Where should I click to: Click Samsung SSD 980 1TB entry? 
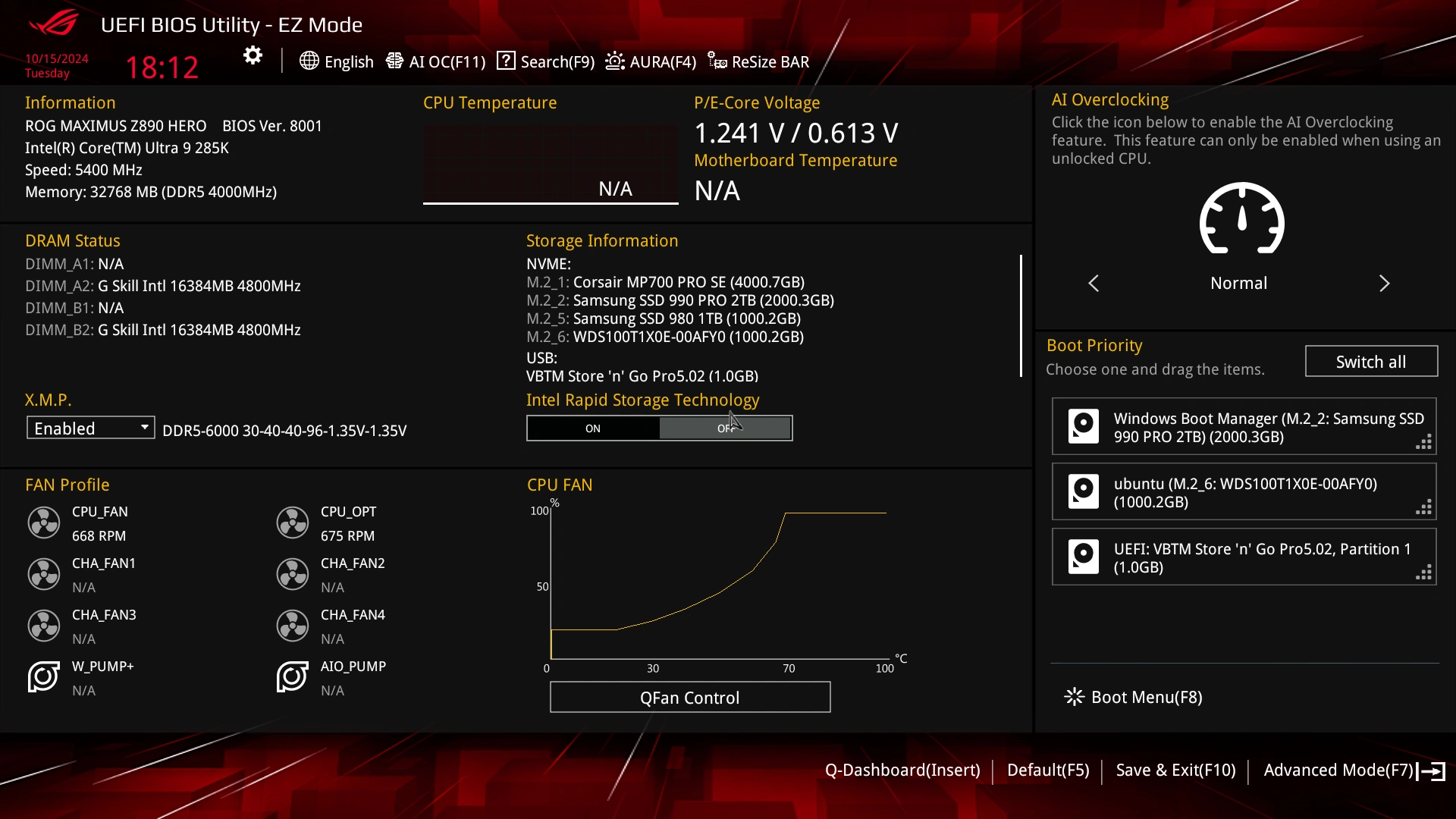point(664,318)
